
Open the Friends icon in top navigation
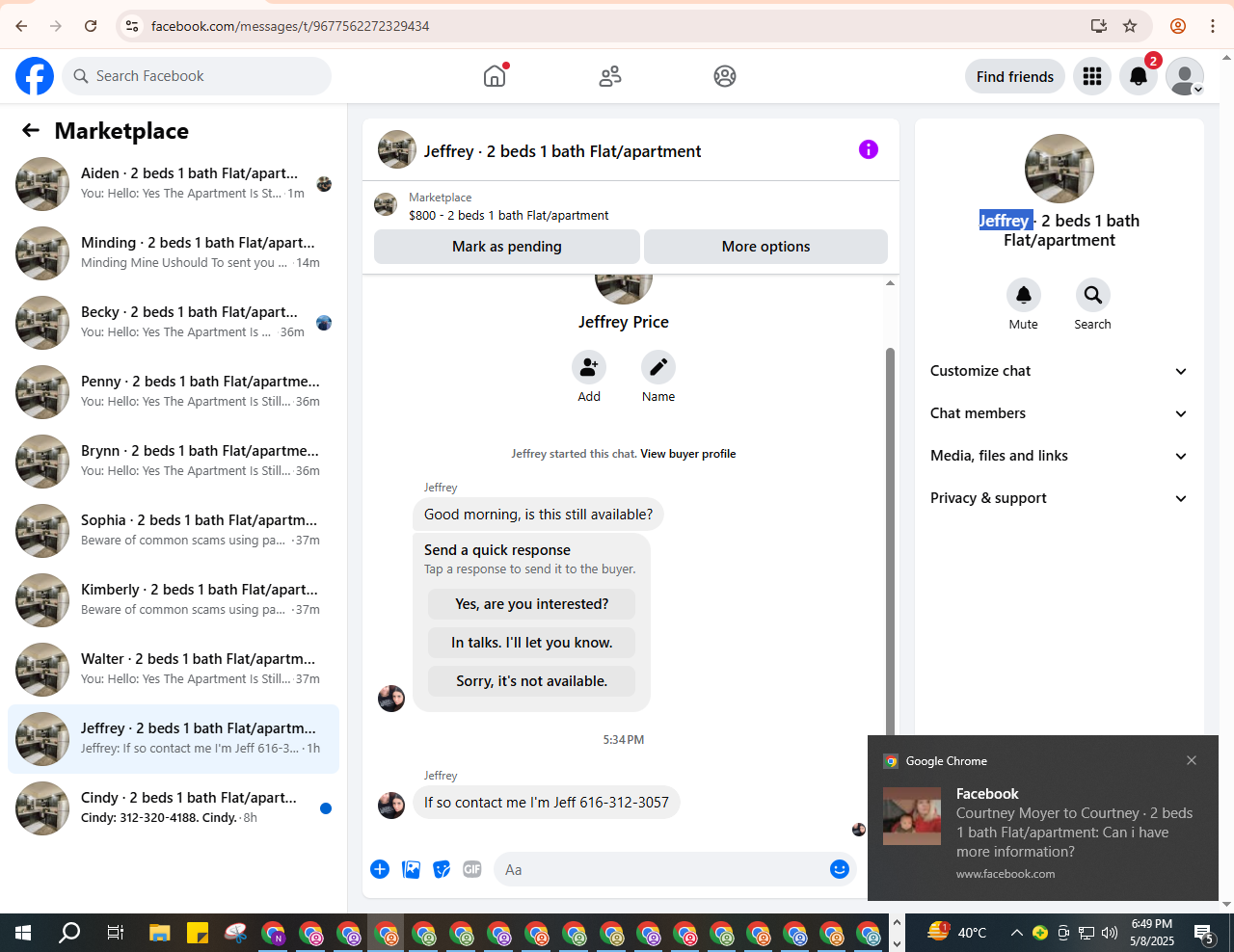click(x=610, y=76)
